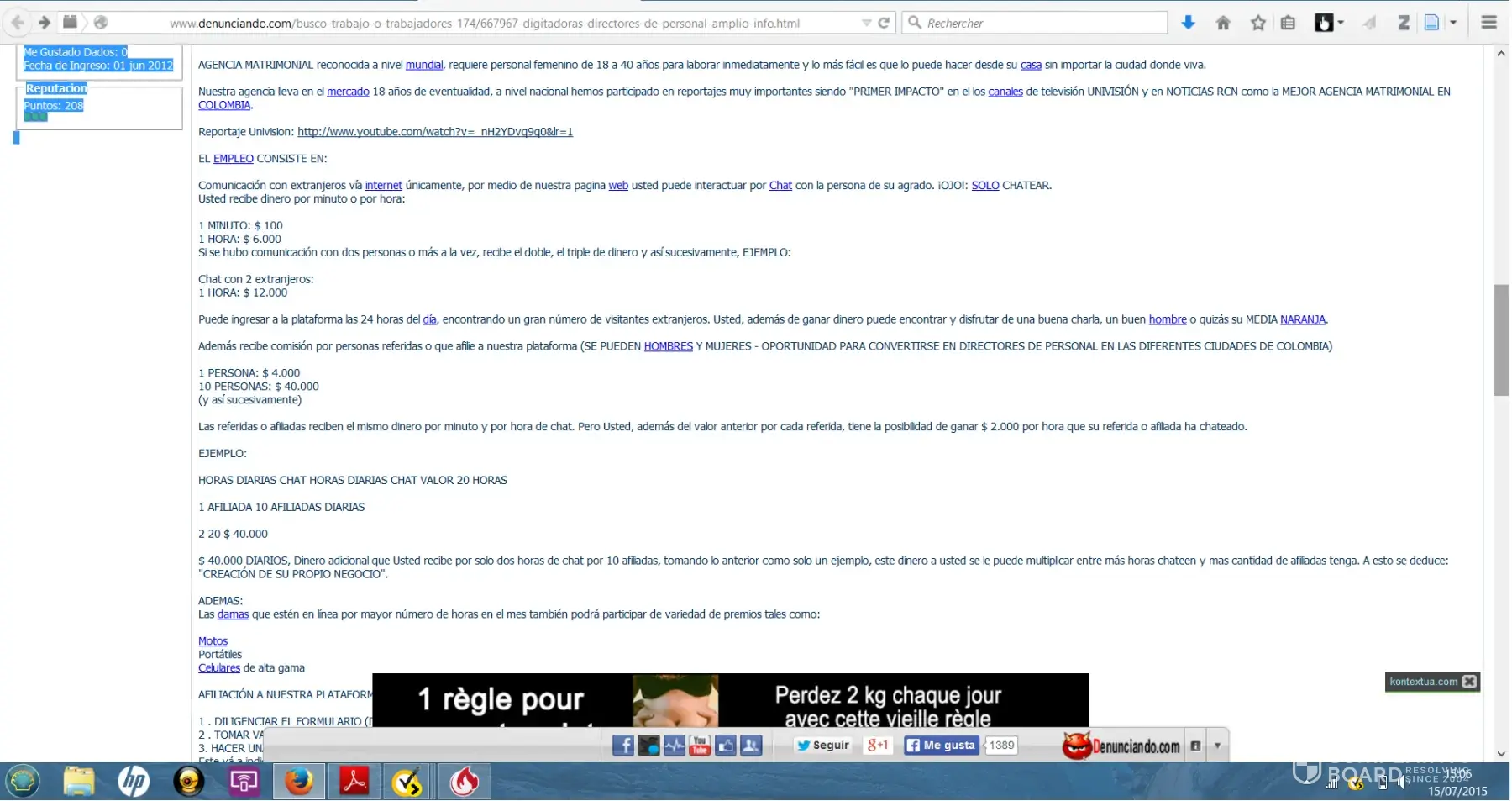Follow the 'COLOMBIA' hyperlink
The image size is (1512, 801).
click(224, 105)
